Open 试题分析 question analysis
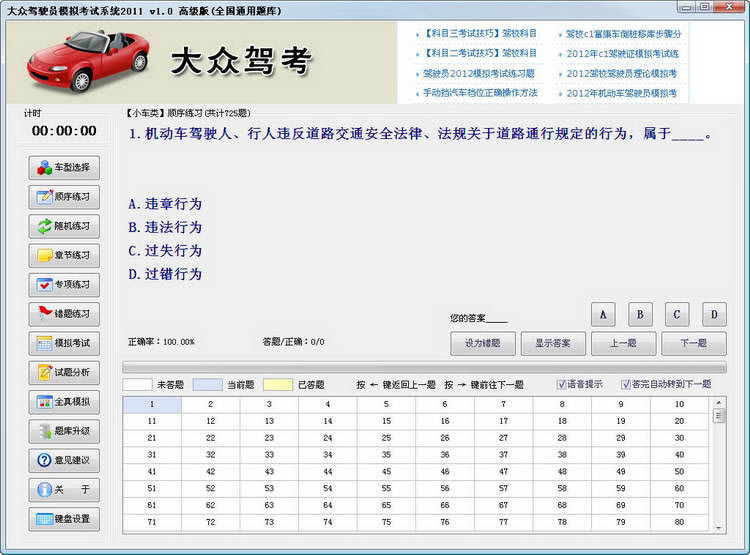 point(63,372)
